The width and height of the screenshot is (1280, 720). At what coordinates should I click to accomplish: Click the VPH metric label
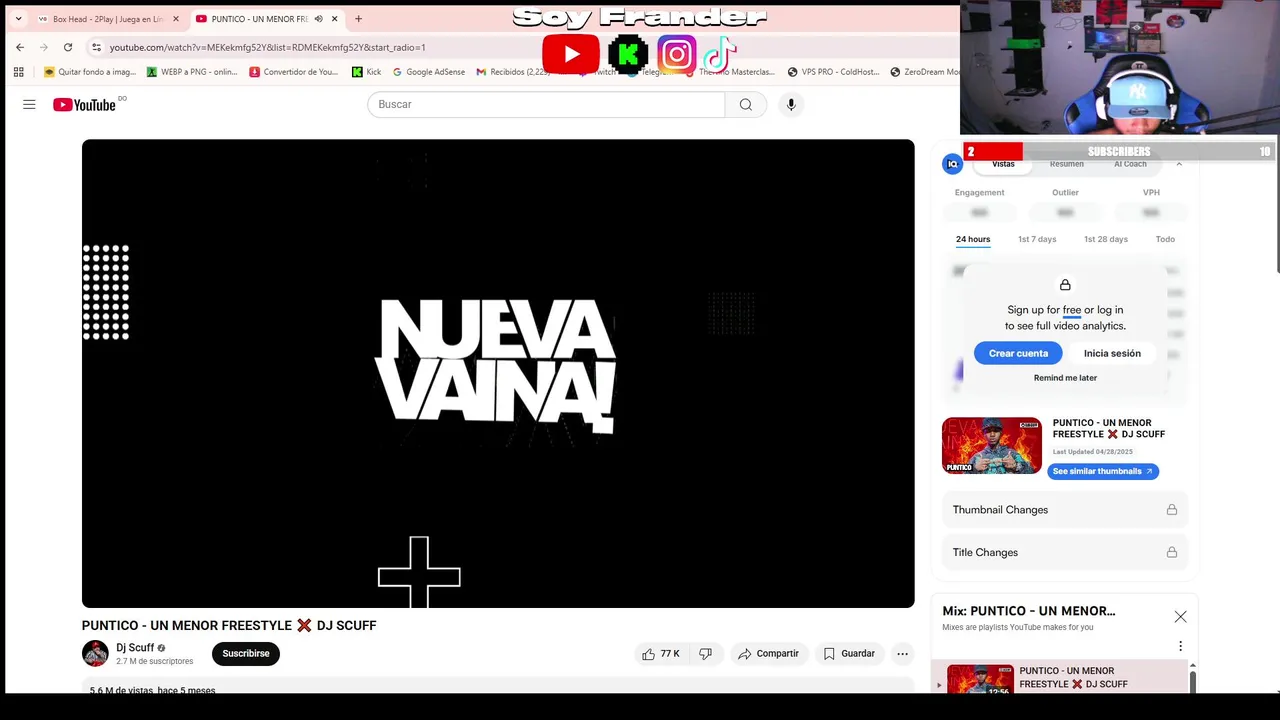point(1151,192)
